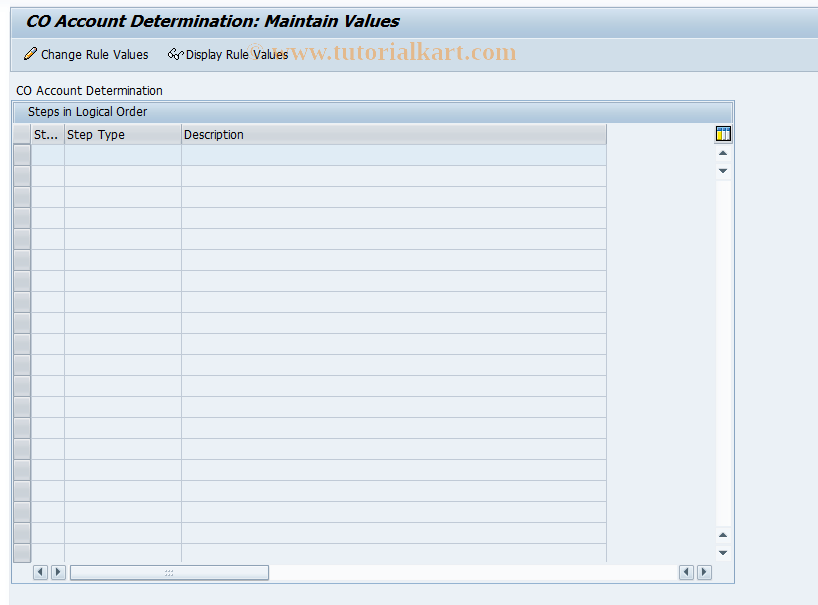
Task: Select the third row selector cell
Action: [21, 195]
